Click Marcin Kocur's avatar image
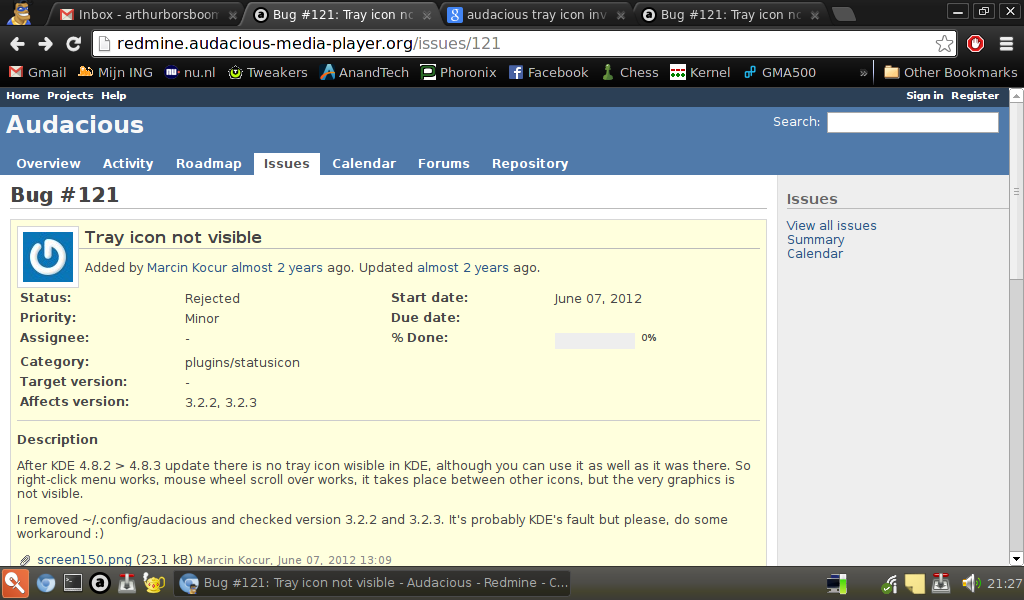This screenshot has width=1024, height=600. (x=48, y=257)
